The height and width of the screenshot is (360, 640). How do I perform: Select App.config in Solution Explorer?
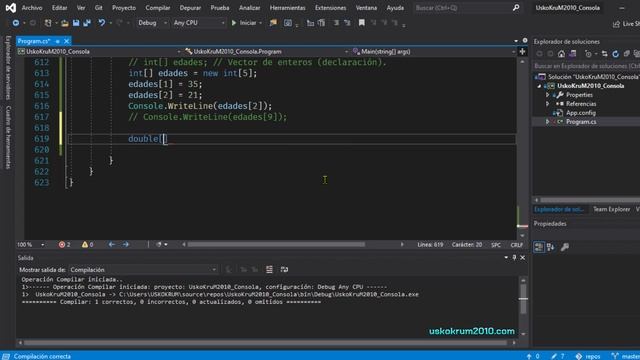point(580,113)
